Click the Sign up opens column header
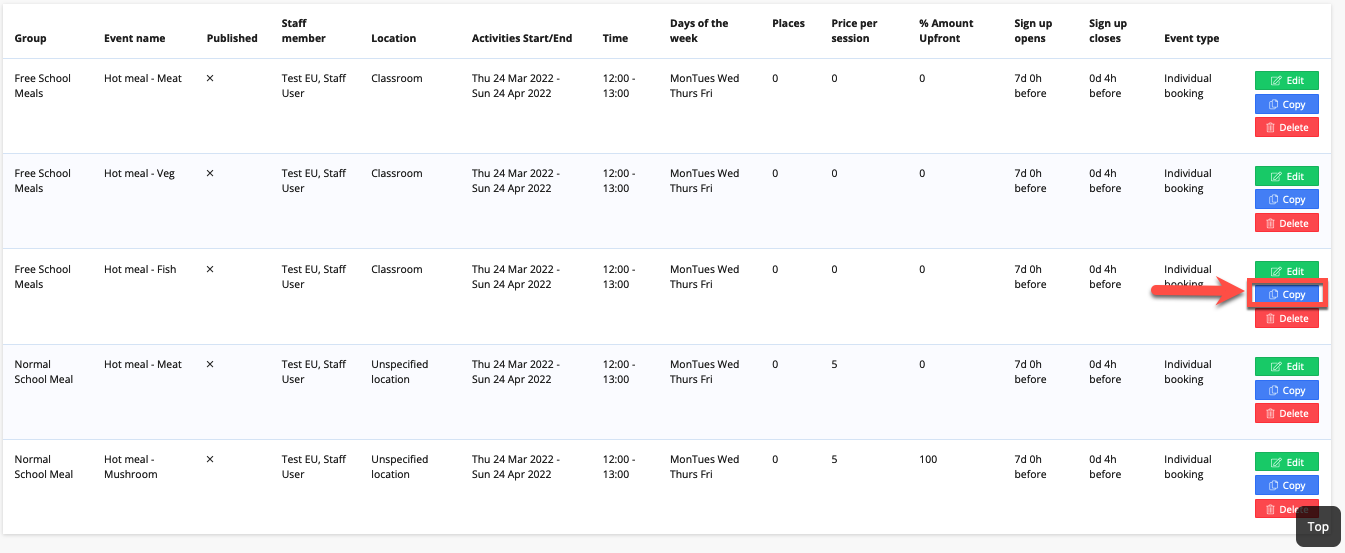1345x553 pixels. 1033,31
